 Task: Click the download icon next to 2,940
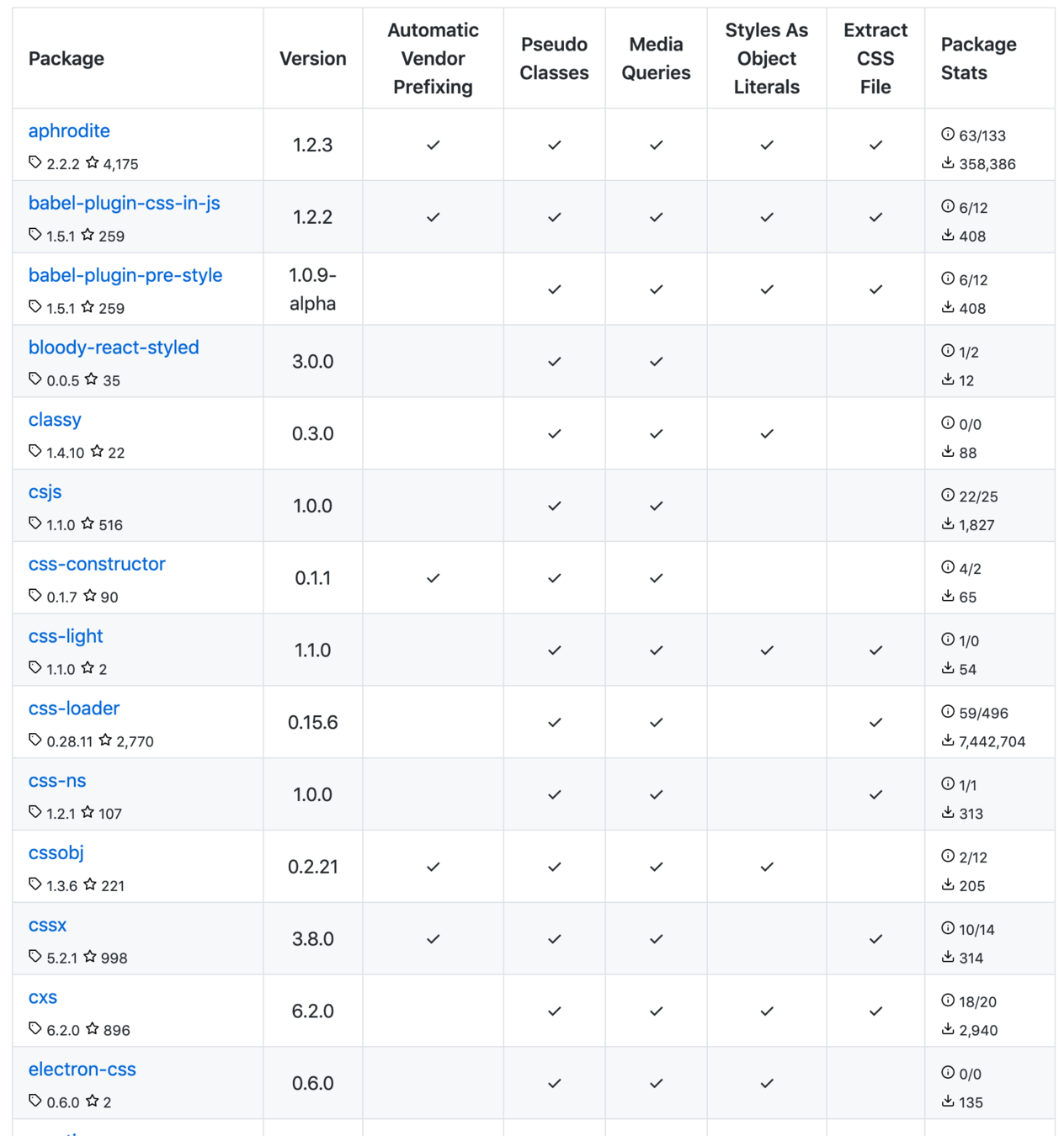pos(948,1028)
